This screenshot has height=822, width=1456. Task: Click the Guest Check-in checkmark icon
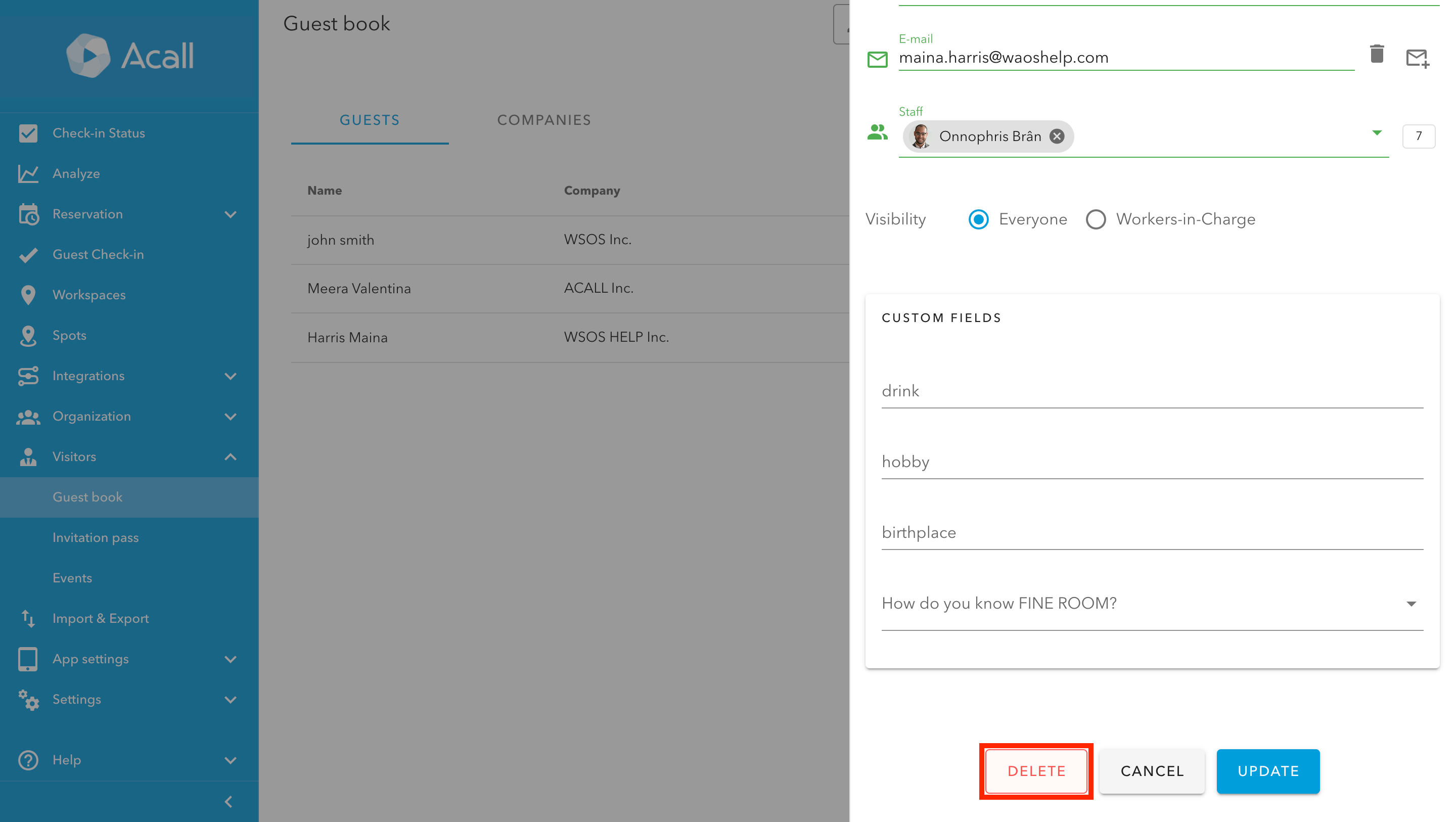(28, 255)
